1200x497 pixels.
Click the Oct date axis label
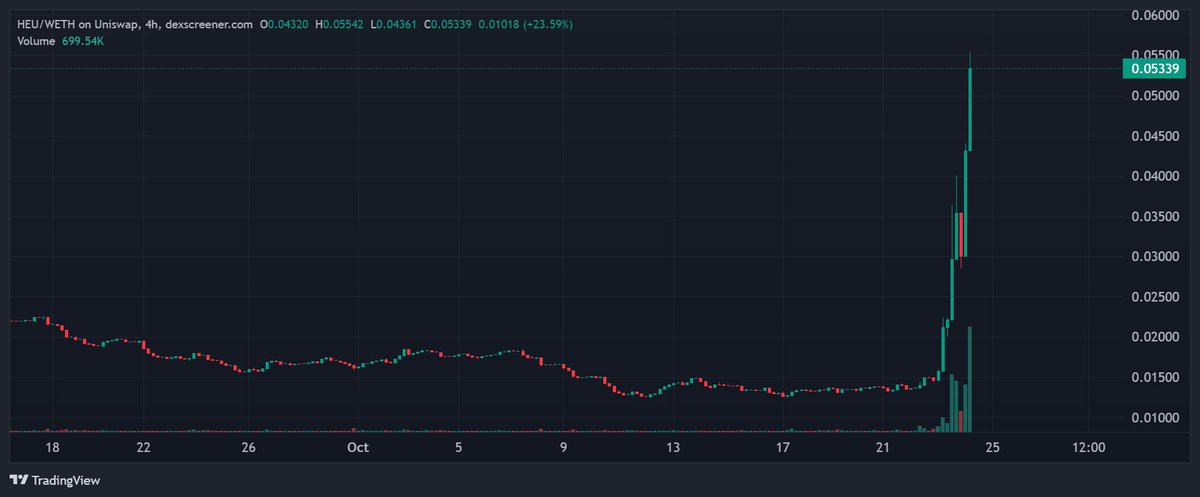point(357,447)
